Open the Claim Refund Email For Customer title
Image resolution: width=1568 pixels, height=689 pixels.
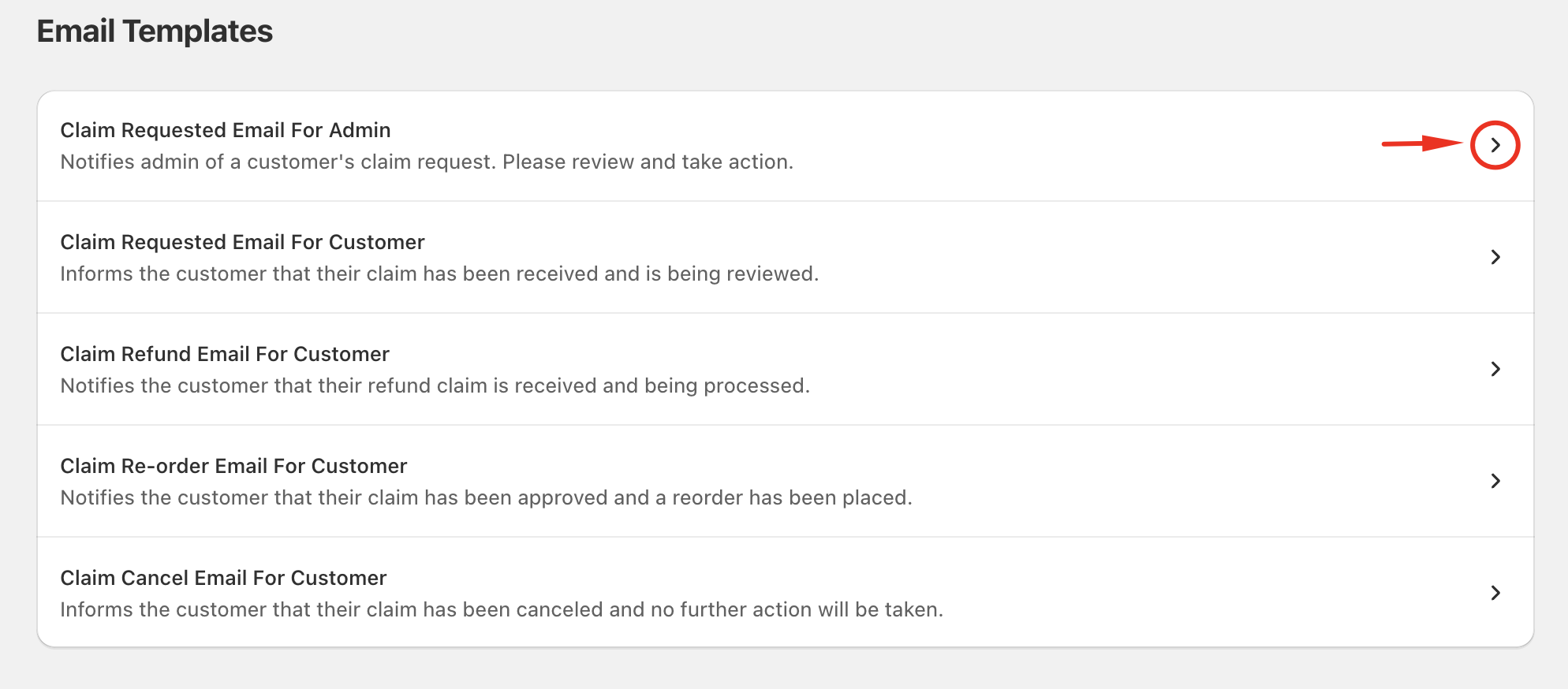pos(225,354)
